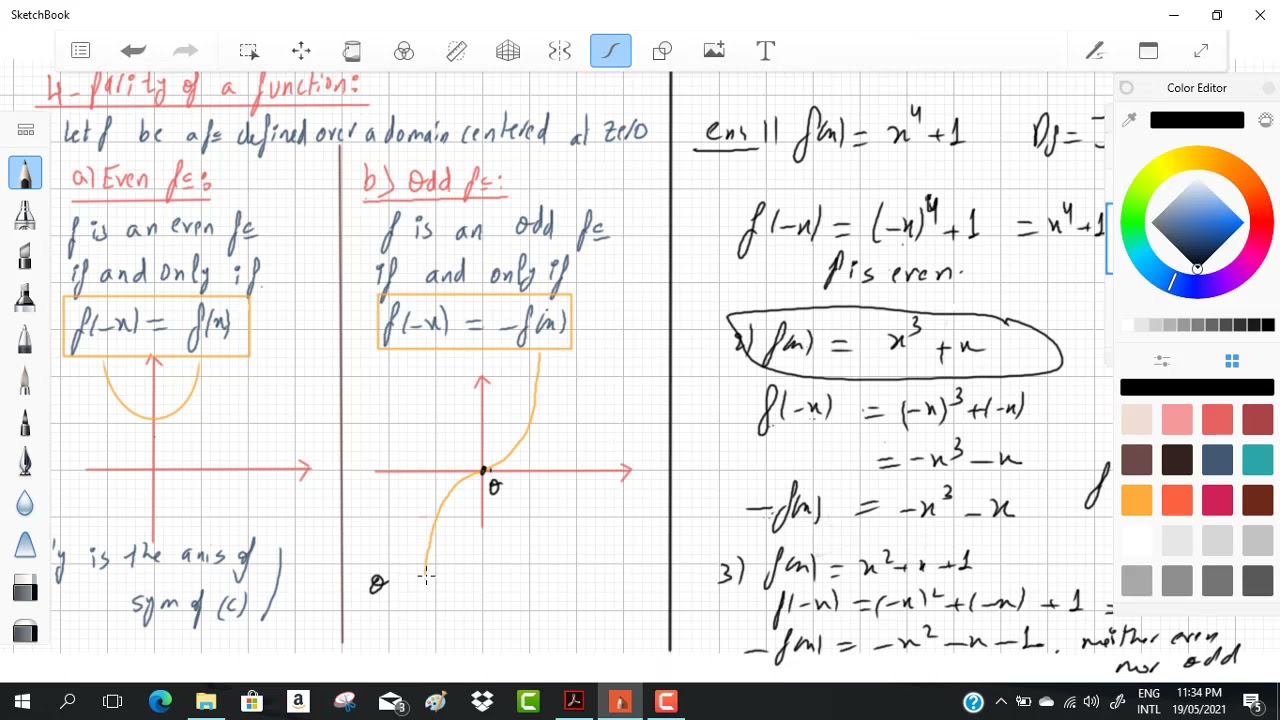
Task: Toggle the transparent color icon
Action: (x=1265, y=120)
